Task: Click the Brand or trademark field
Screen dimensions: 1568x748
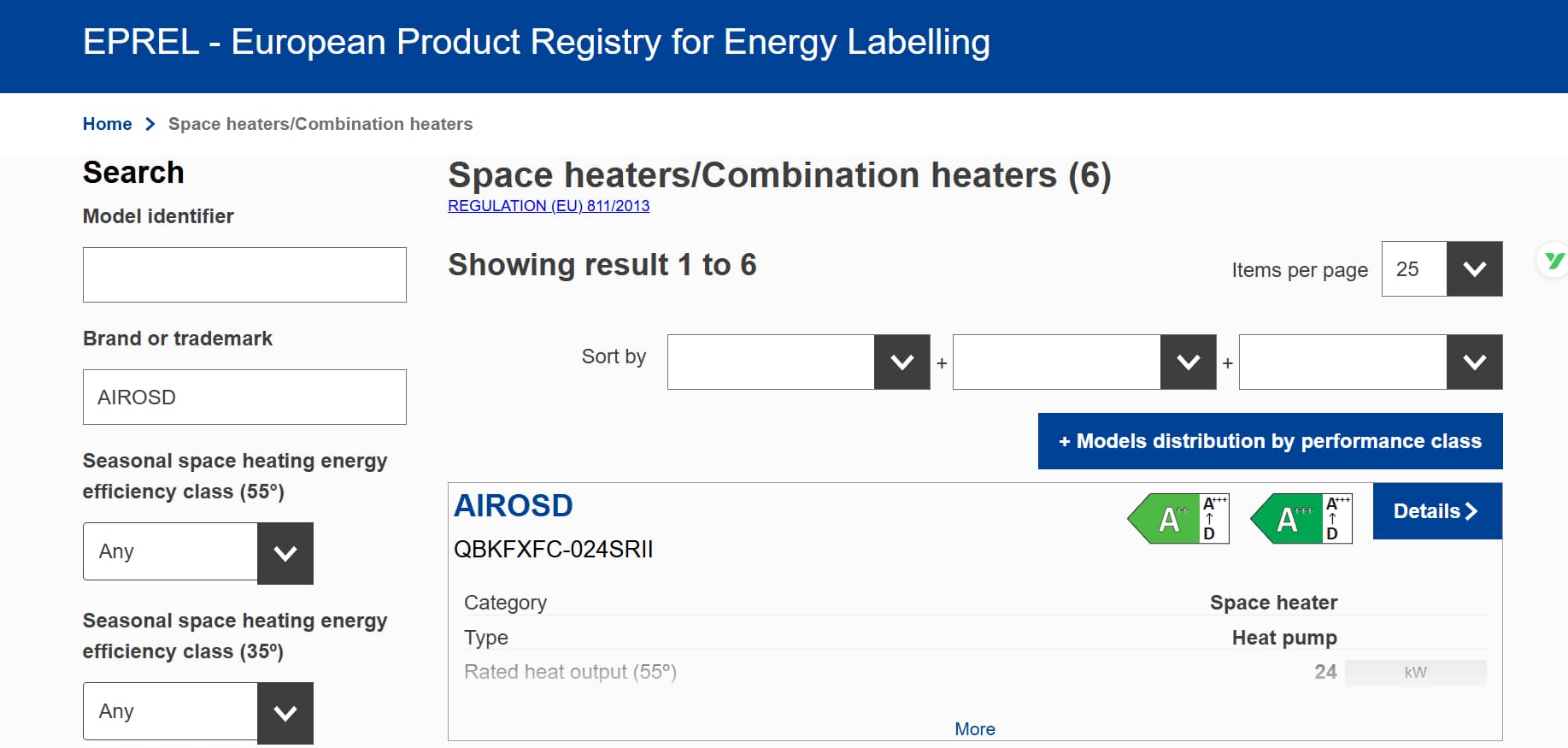Action: point(244,398)
